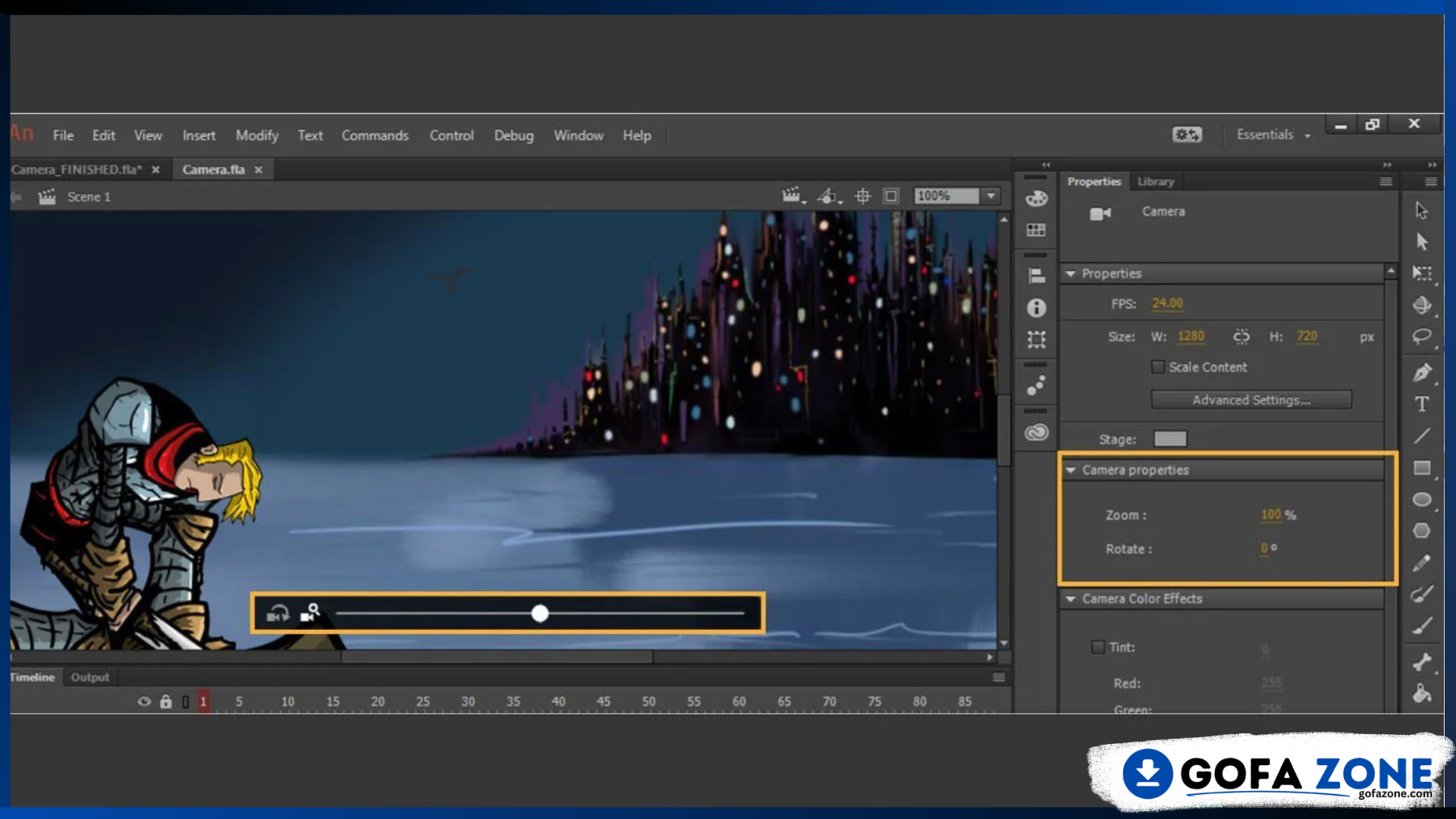Click the Edit Scene clapper icon
The image size is (1456, 819).
tap(792, 196)
